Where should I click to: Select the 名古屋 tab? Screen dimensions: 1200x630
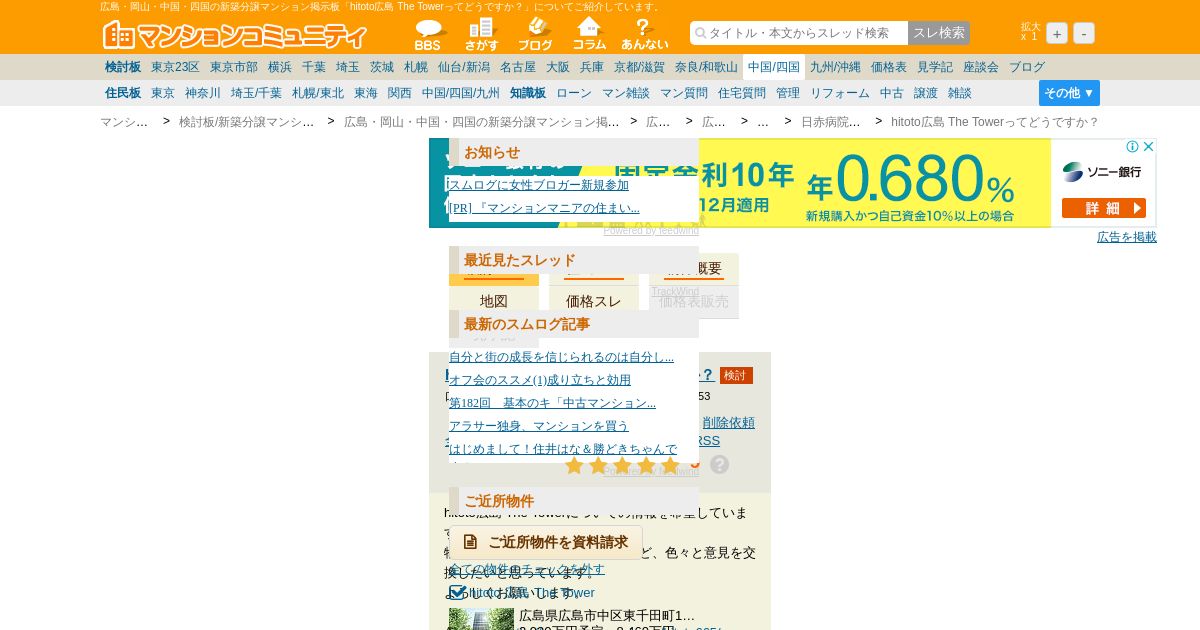(518, 67)
